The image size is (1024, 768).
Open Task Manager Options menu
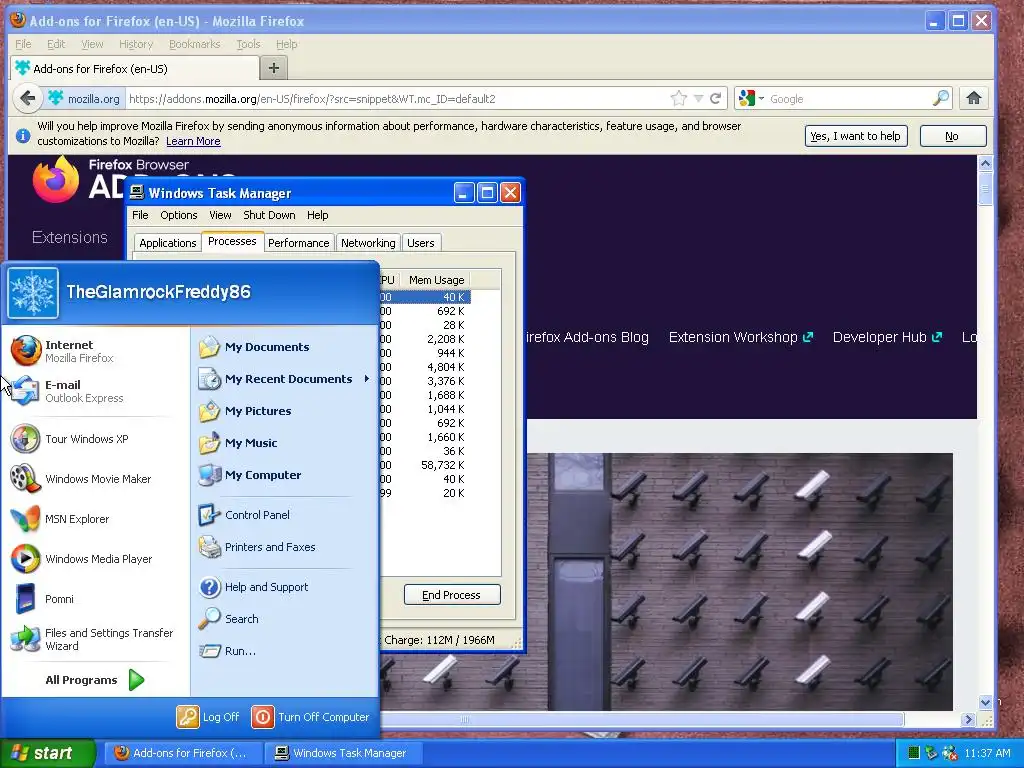(x=178, y=215)
